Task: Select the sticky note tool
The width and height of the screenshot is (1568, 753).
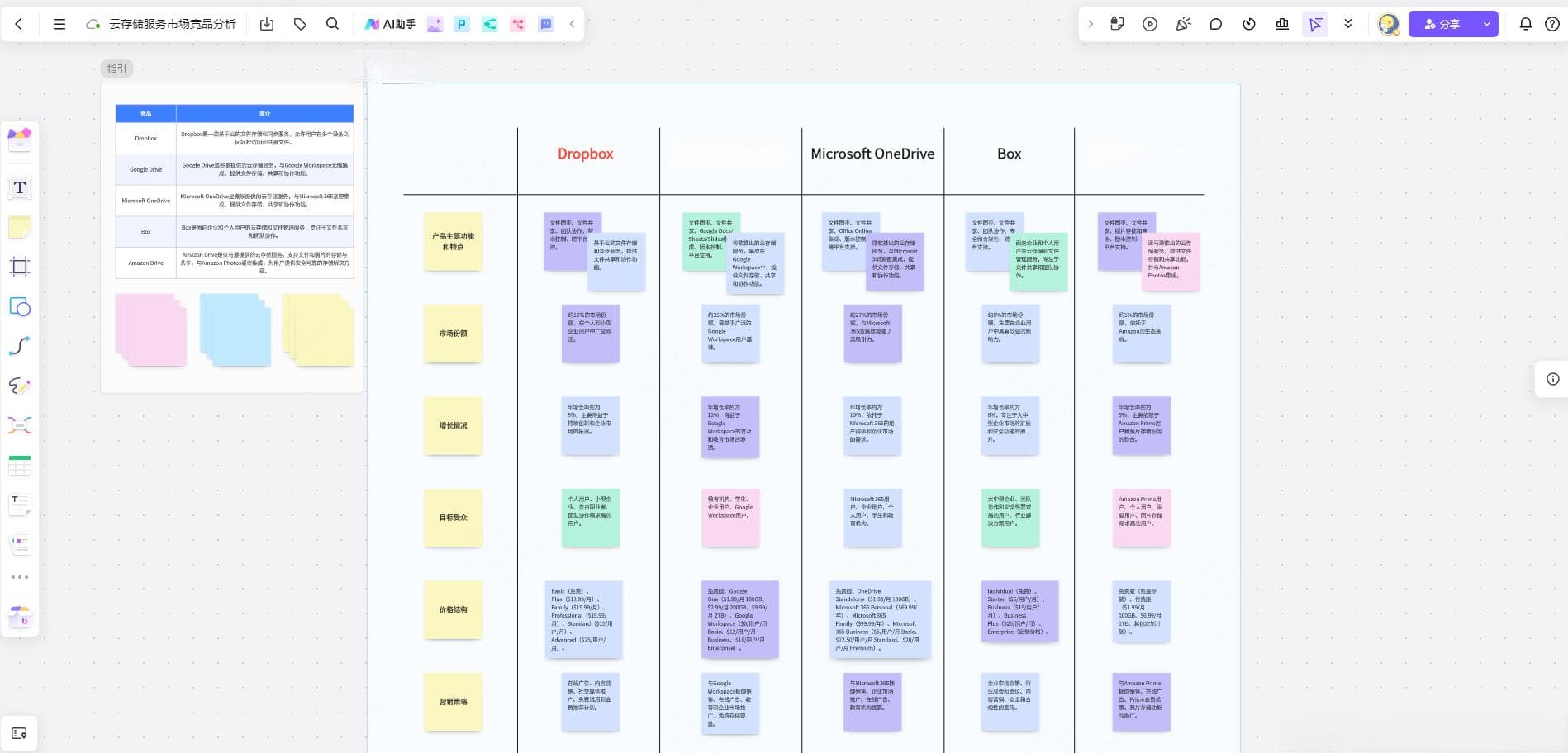Action: (x=20, y=227)
